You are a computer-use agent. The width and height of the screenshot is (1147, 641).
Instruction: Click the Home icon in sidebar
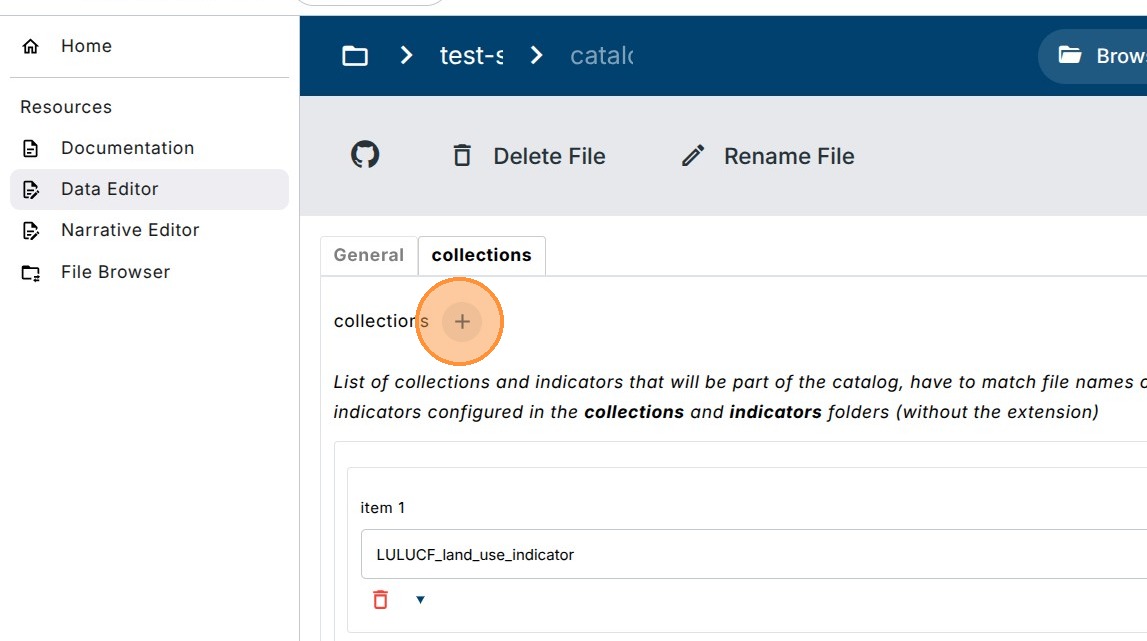point(31,46)
